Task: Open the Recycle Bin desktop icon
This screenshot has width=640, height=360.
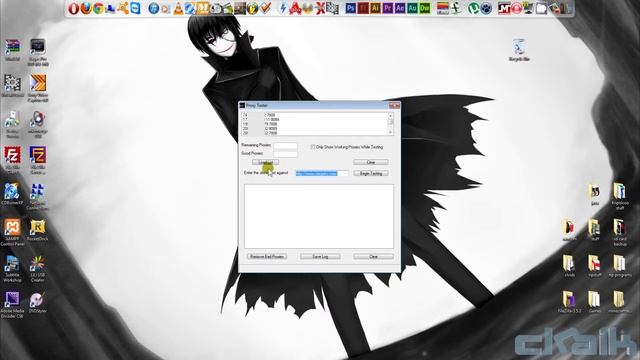Action: point(519,50)
